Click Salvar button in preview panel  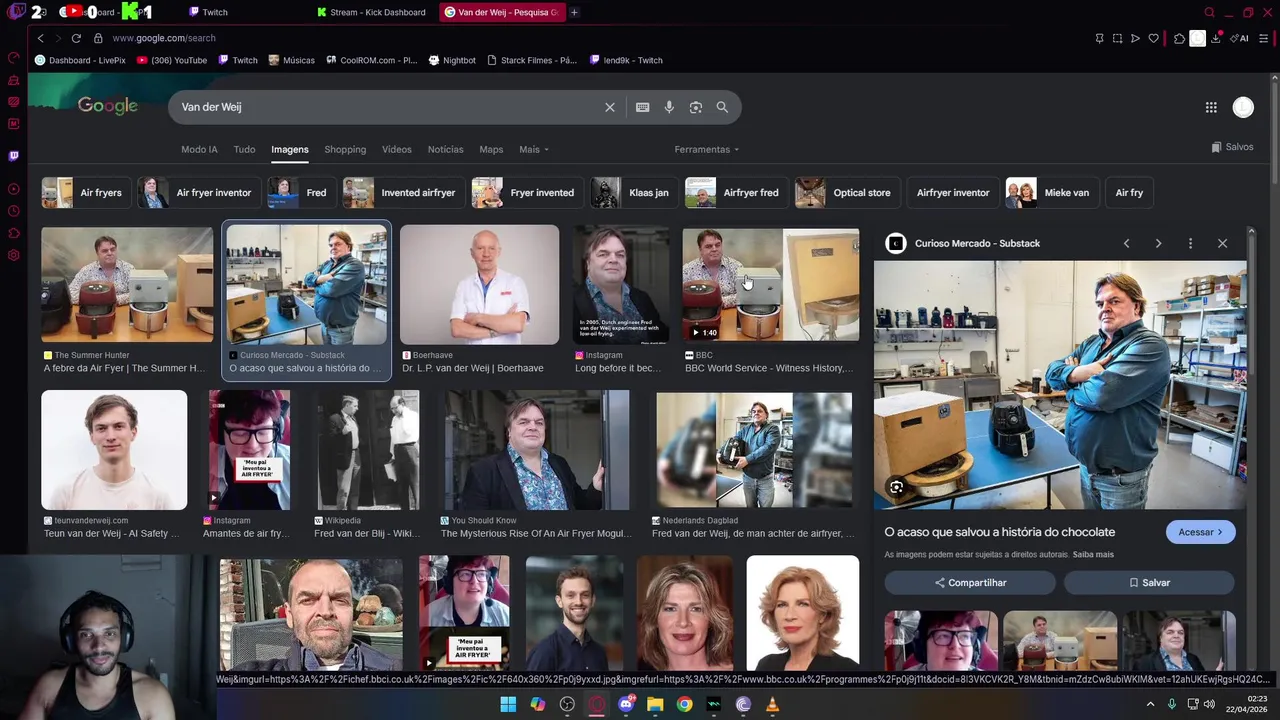pos(1149,582)
